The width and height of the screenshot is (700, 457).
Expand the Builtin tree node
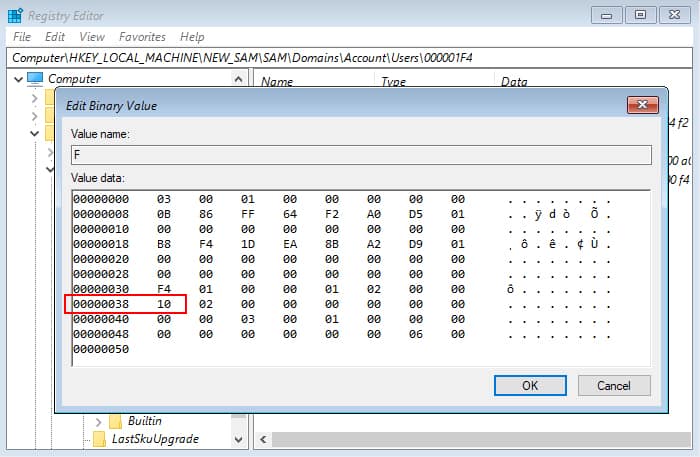pyautogui.click(x=99, y=421)
